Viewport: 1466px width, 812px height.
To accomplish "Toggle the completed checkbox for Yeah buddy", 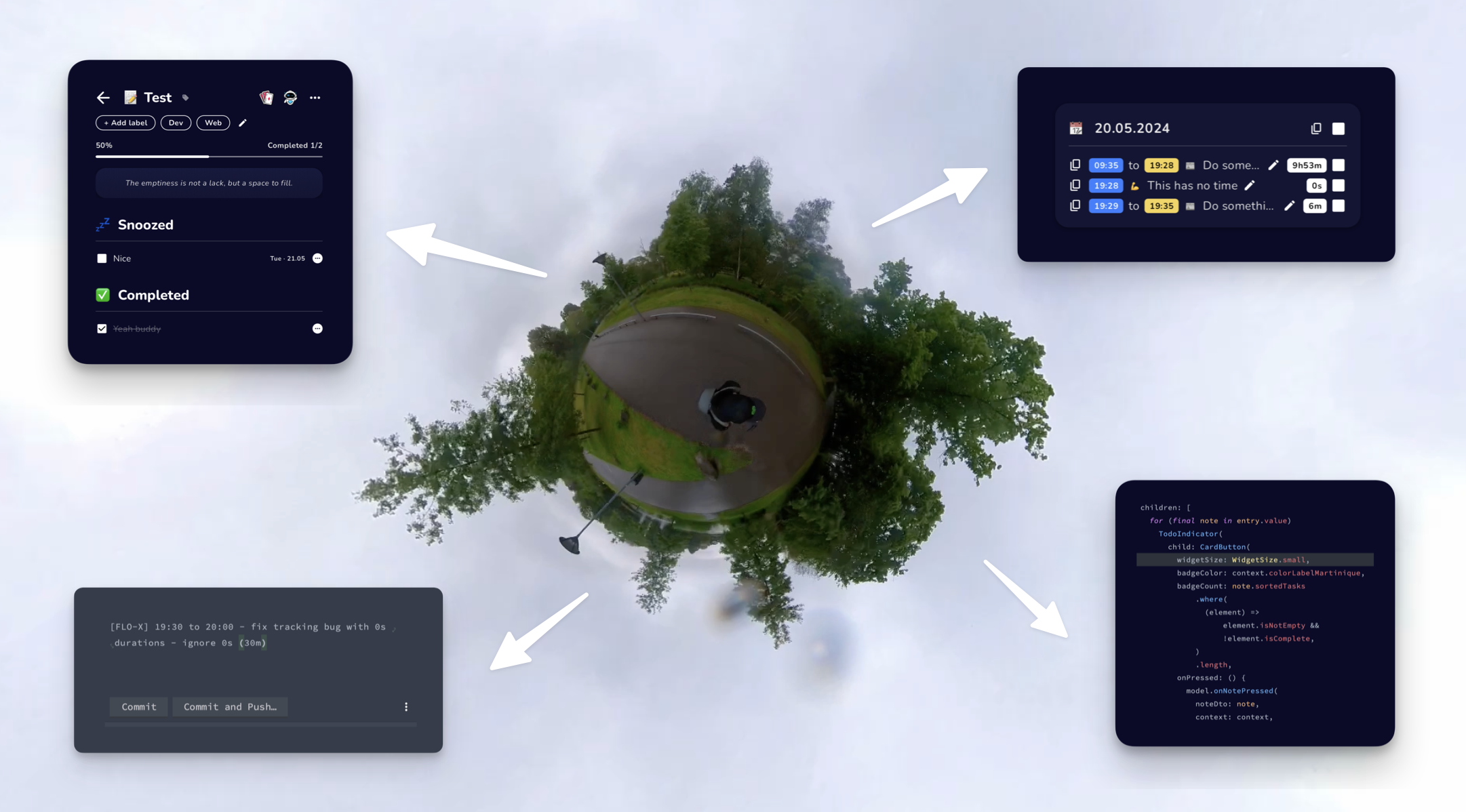I will (101, 328).
